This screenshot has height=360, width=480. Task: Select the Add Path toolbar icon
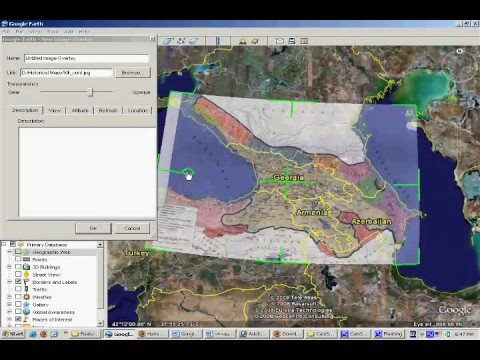pyautogui.click(x=181, y=41)
